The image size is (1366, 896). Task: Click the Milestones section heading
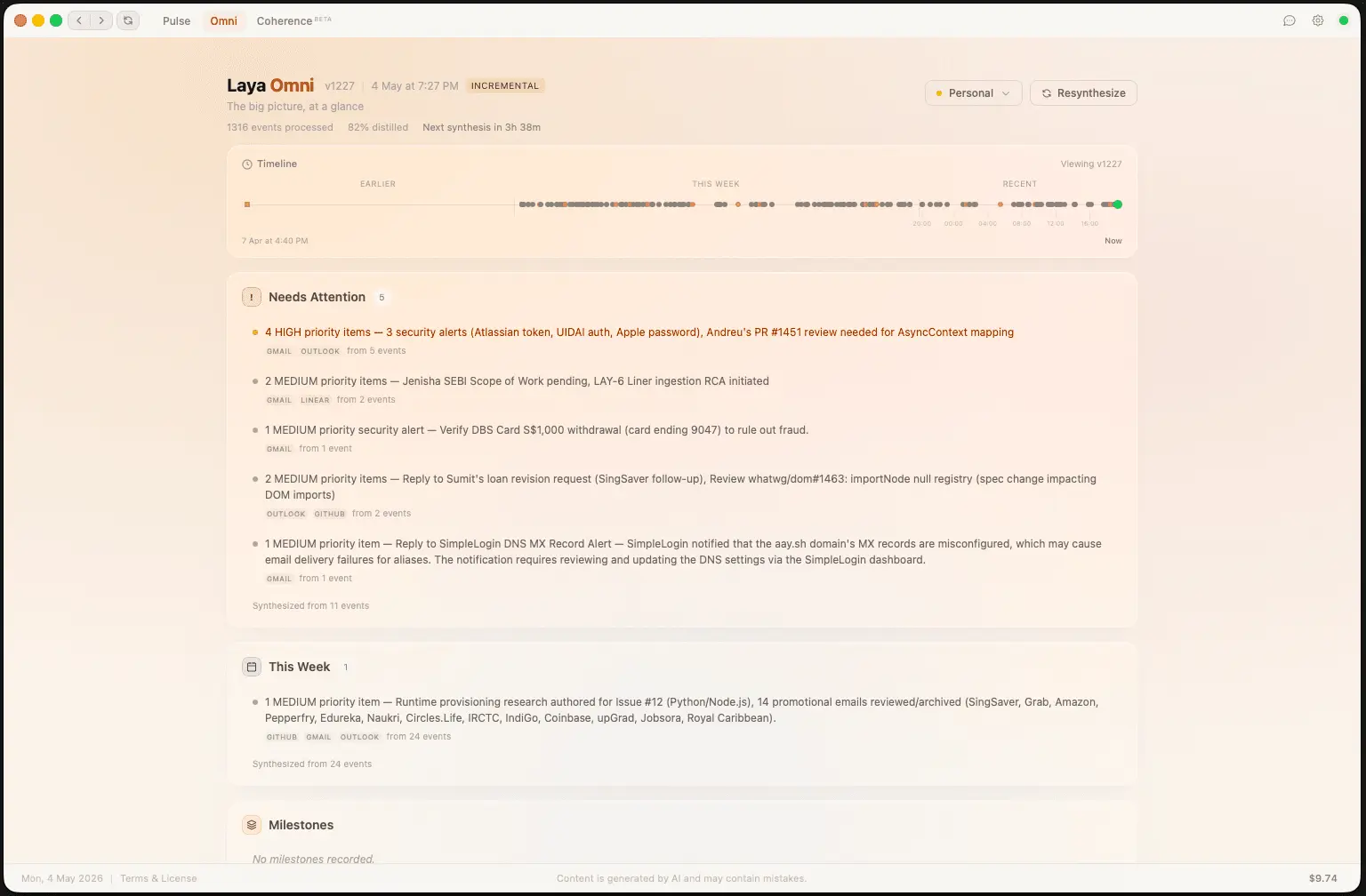click(x=301, y=825)
